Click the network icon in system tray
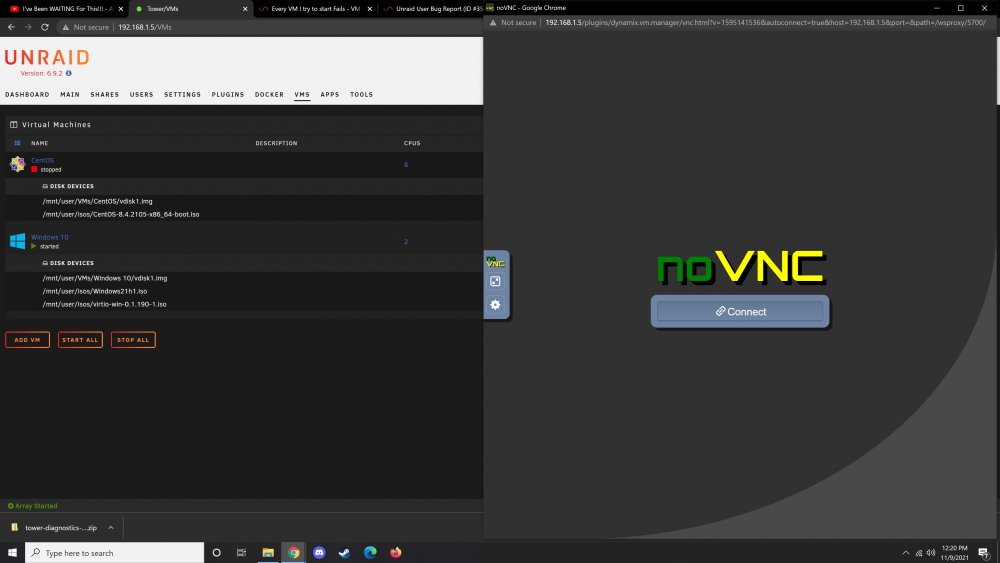 pos(919,553)
